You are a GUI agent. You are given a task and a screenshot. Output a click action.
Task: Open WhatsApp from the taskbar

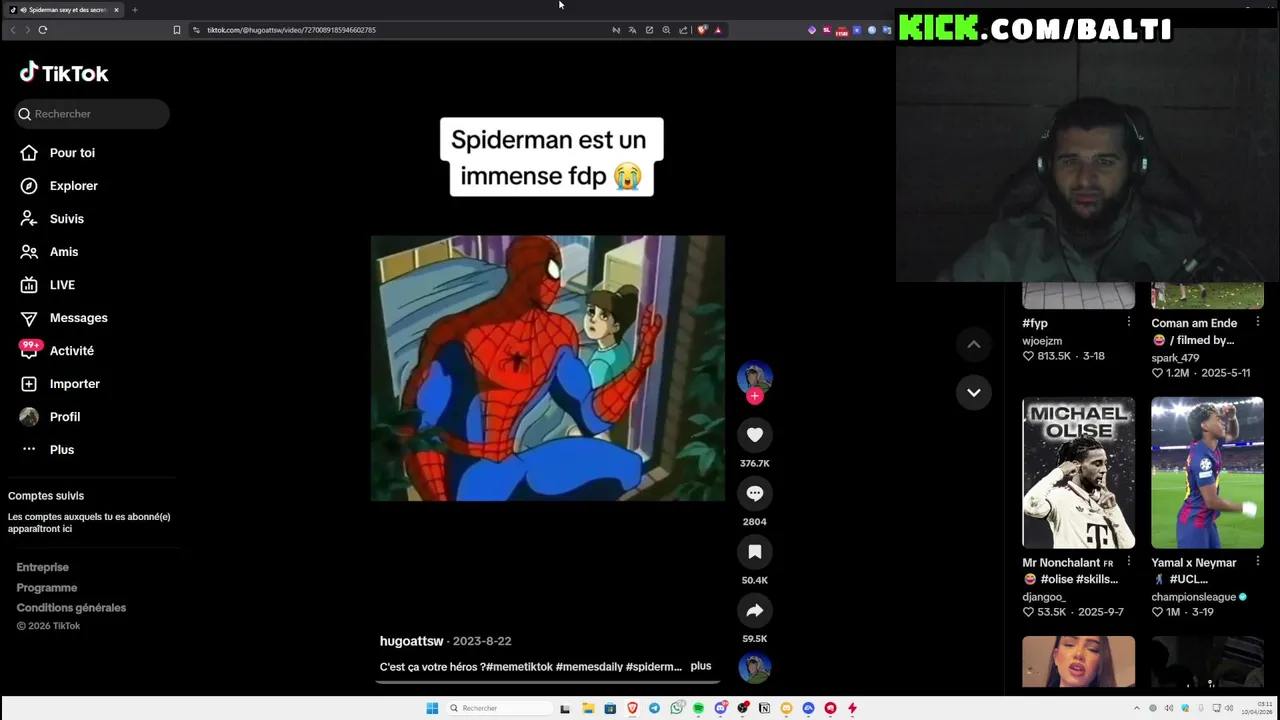point(676,708)
